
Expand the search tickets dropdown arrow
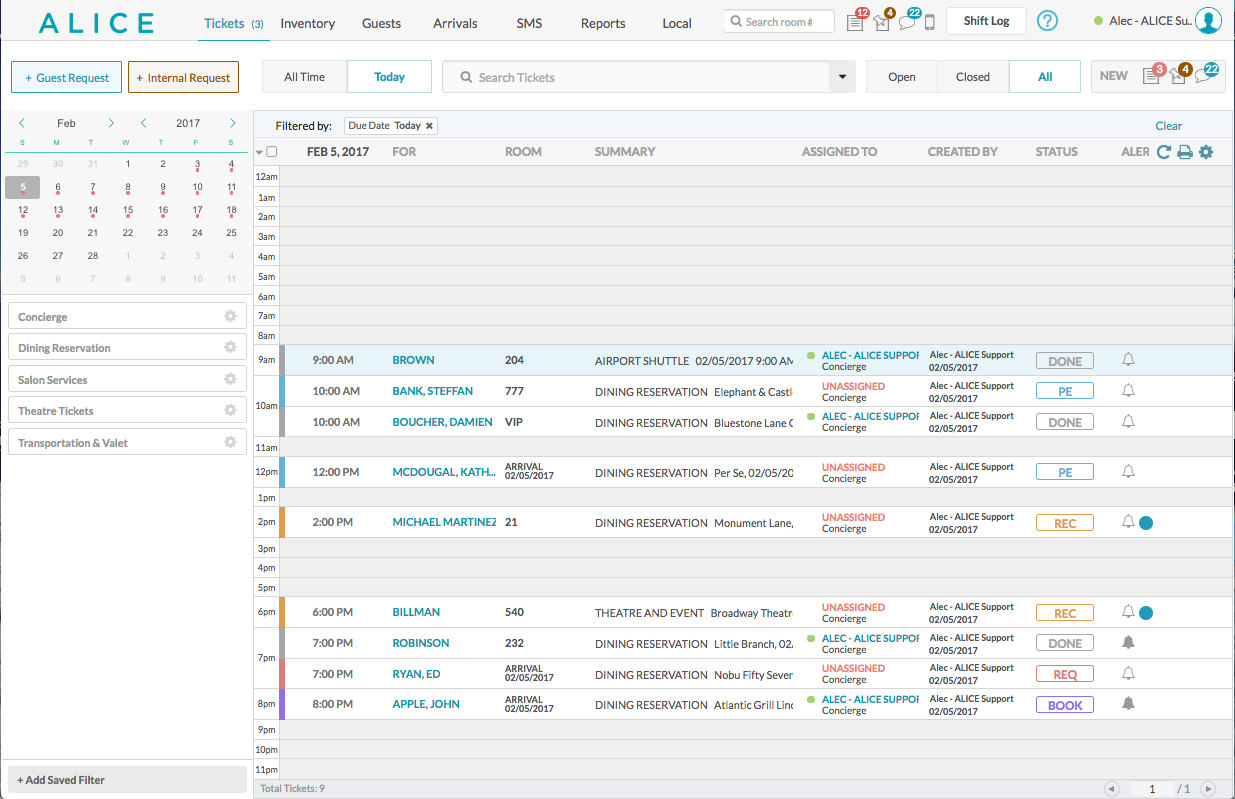pos(842,77)
